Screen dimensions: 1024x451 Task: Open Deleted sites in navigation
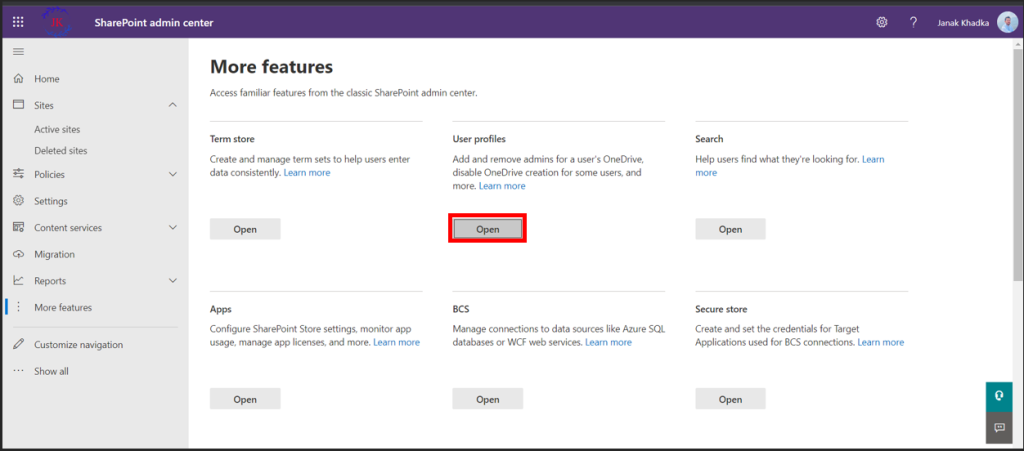61,151
